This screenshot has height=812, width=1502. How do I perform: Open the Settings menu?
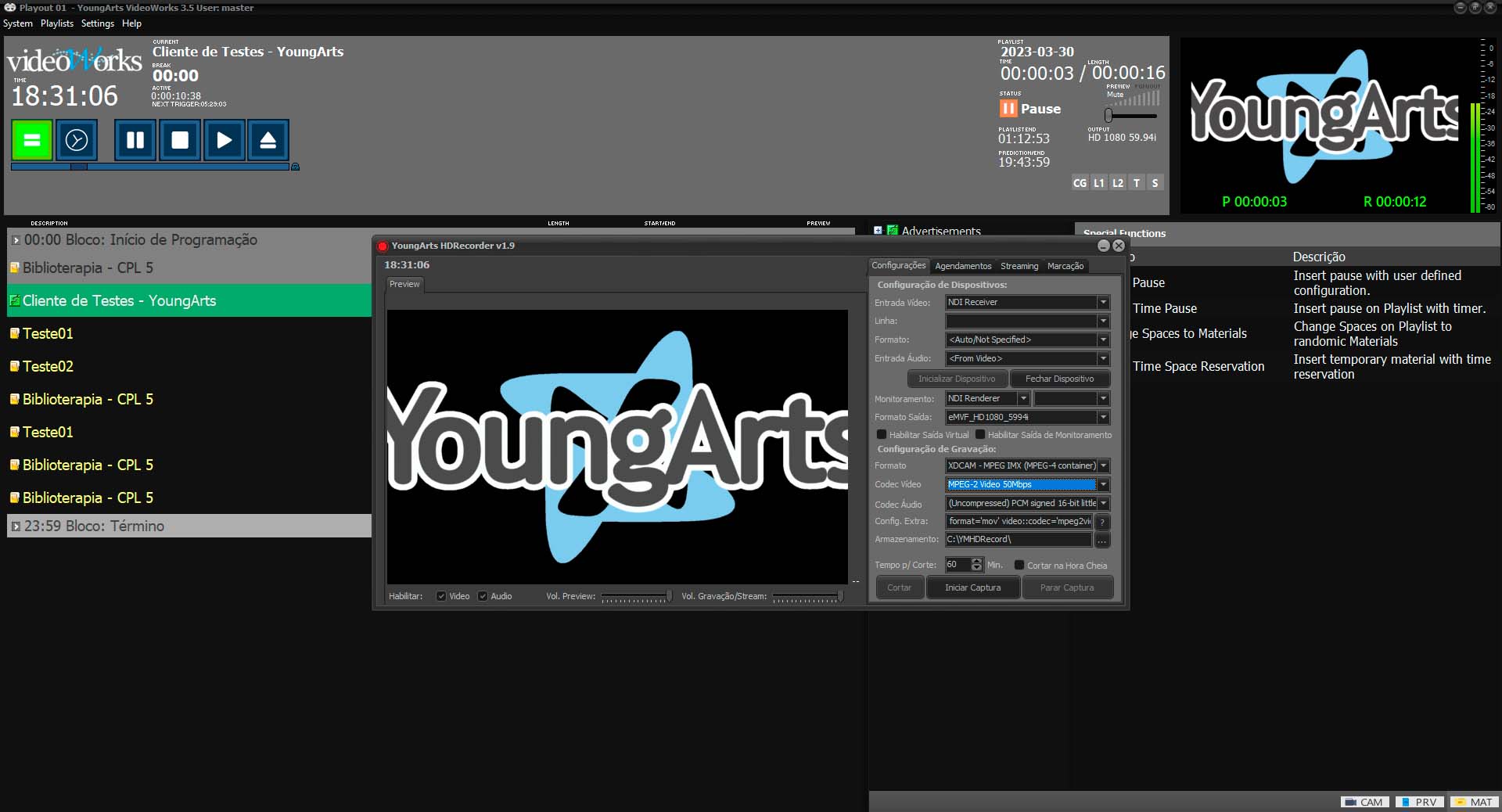tap(97, 23)
